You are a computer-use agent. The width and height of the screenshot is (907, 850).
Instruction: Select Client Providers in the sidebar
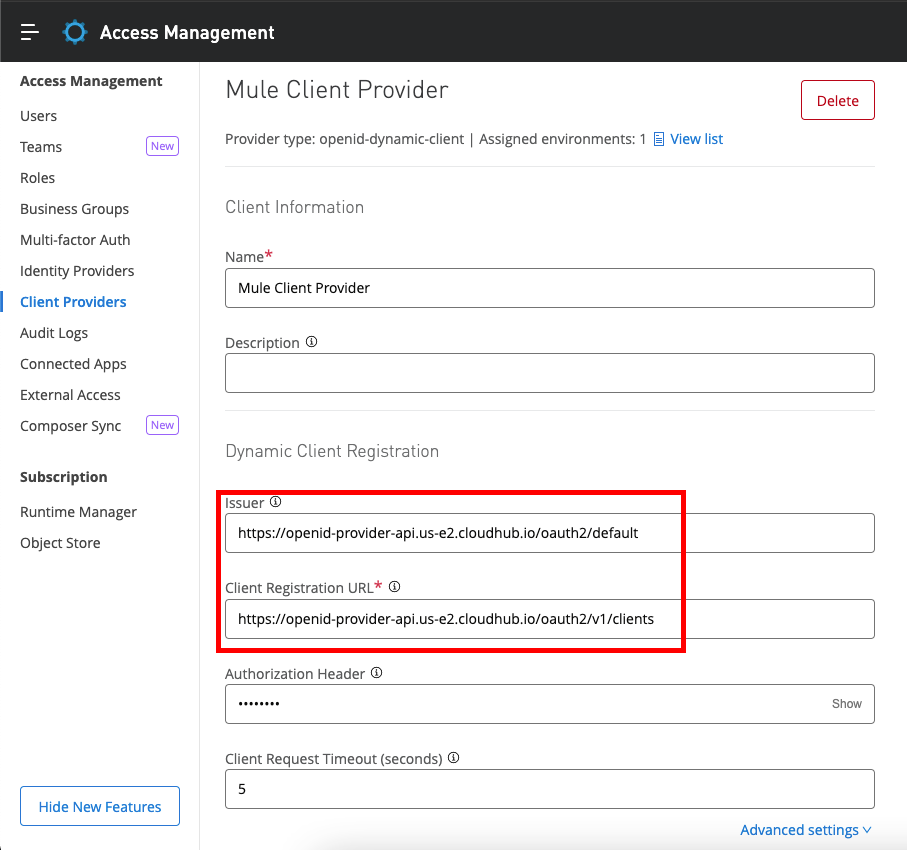point(73,302)
